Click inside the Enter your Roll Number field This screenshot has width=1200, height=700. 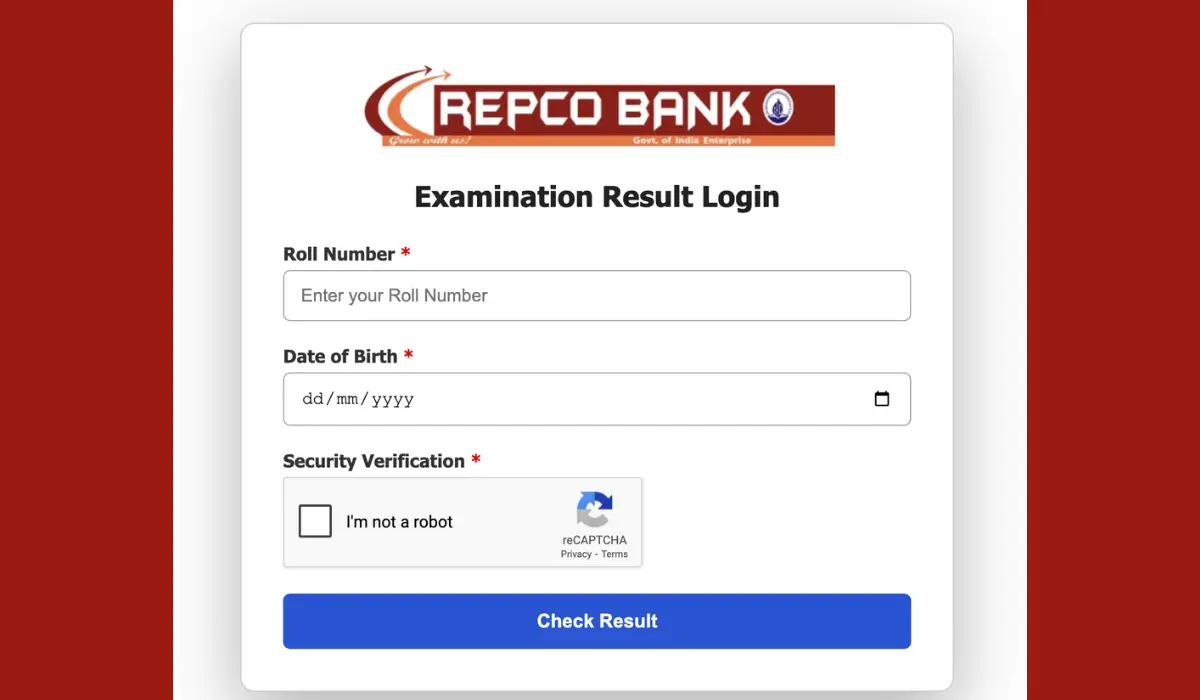[x=596, y=295]
